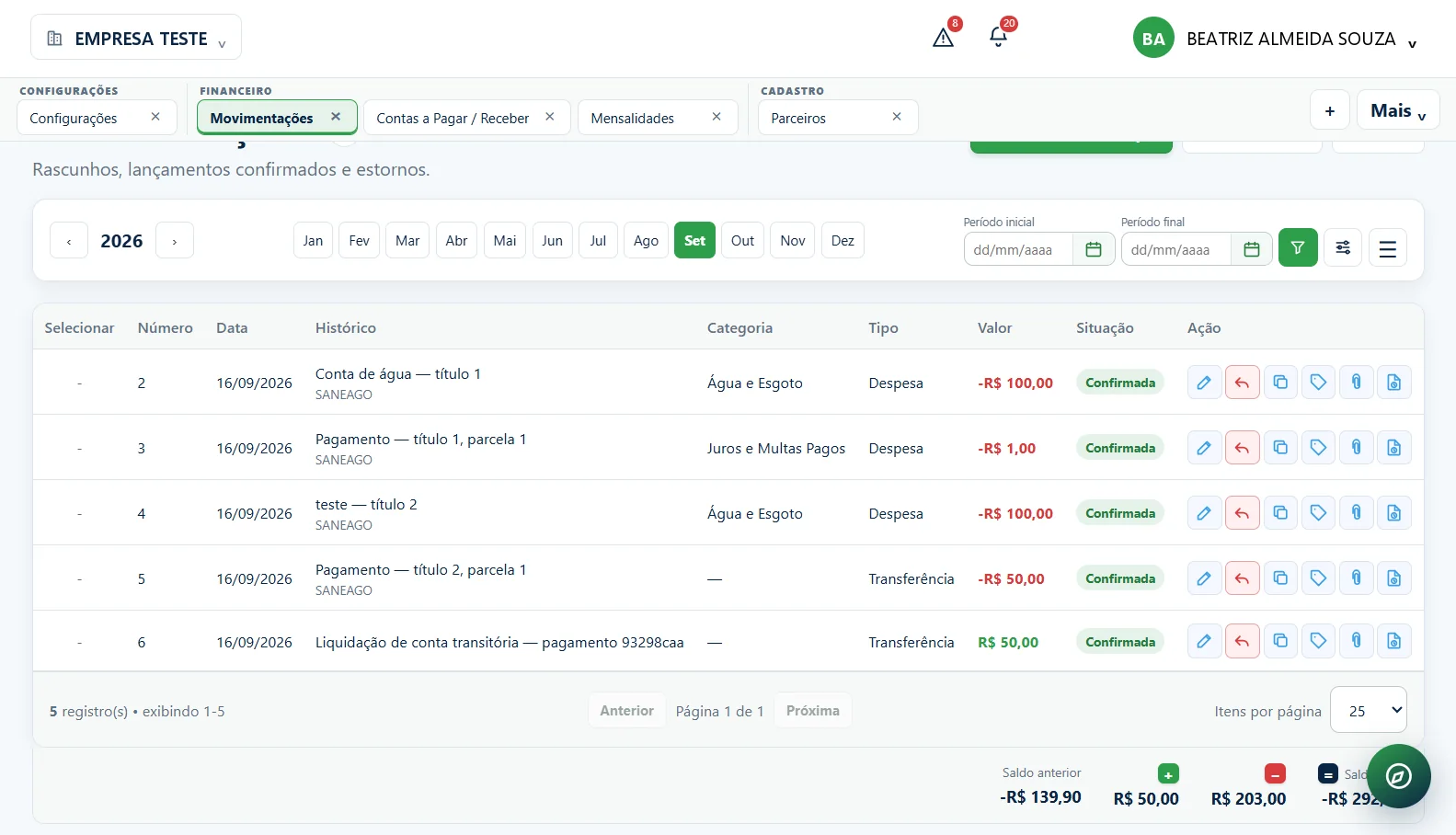
Task: Open tag icon for 'teste — título 2' row
Action: point(1318,513)
